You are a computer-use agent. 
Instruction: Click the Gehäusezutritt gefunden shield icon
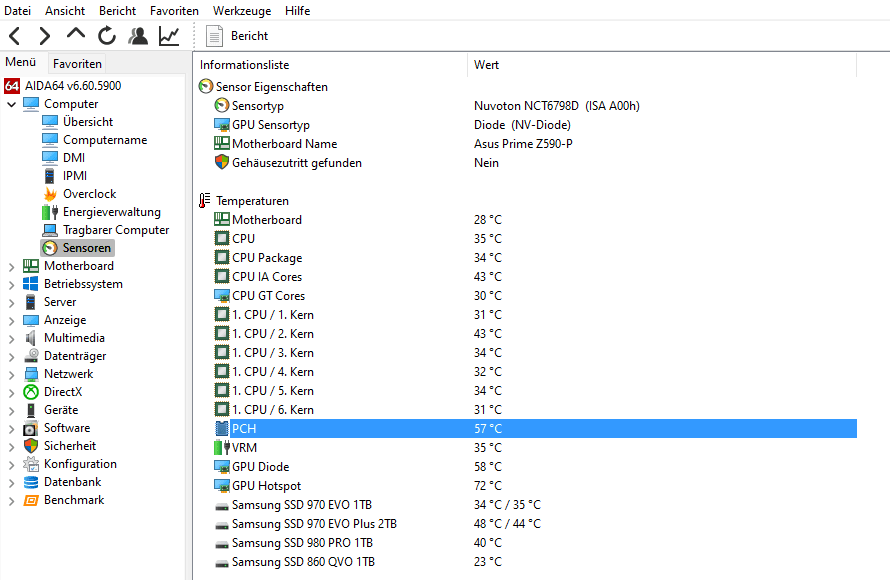tap(221, 162)
